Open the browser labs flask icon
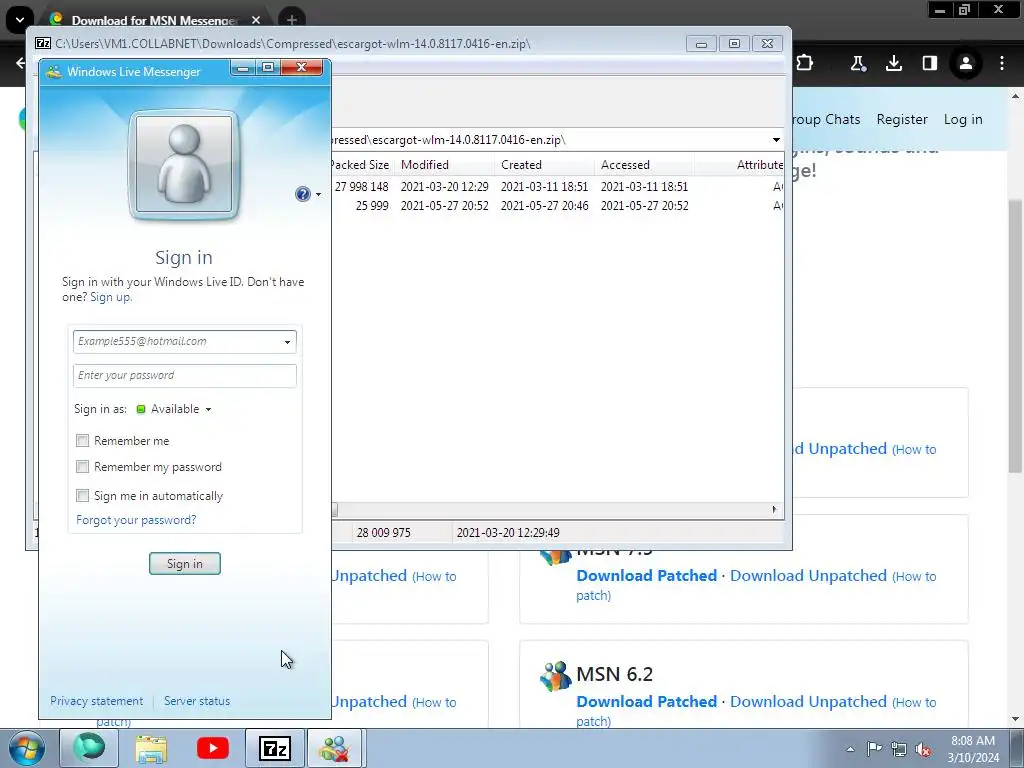This screenshot has height=768, width=1024. click(x=857, y=63)
